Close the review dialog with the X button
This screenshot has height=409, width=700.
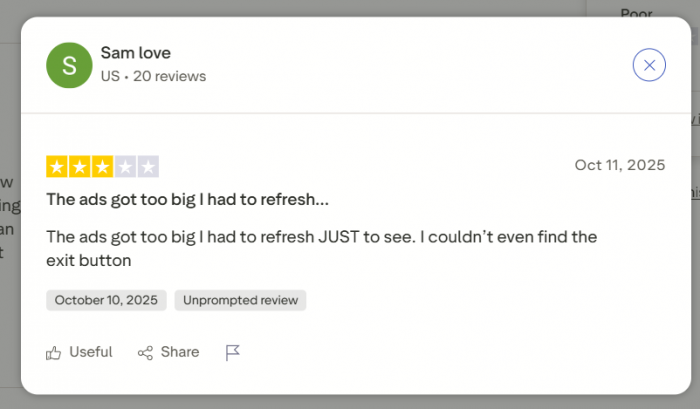point(649,66)
